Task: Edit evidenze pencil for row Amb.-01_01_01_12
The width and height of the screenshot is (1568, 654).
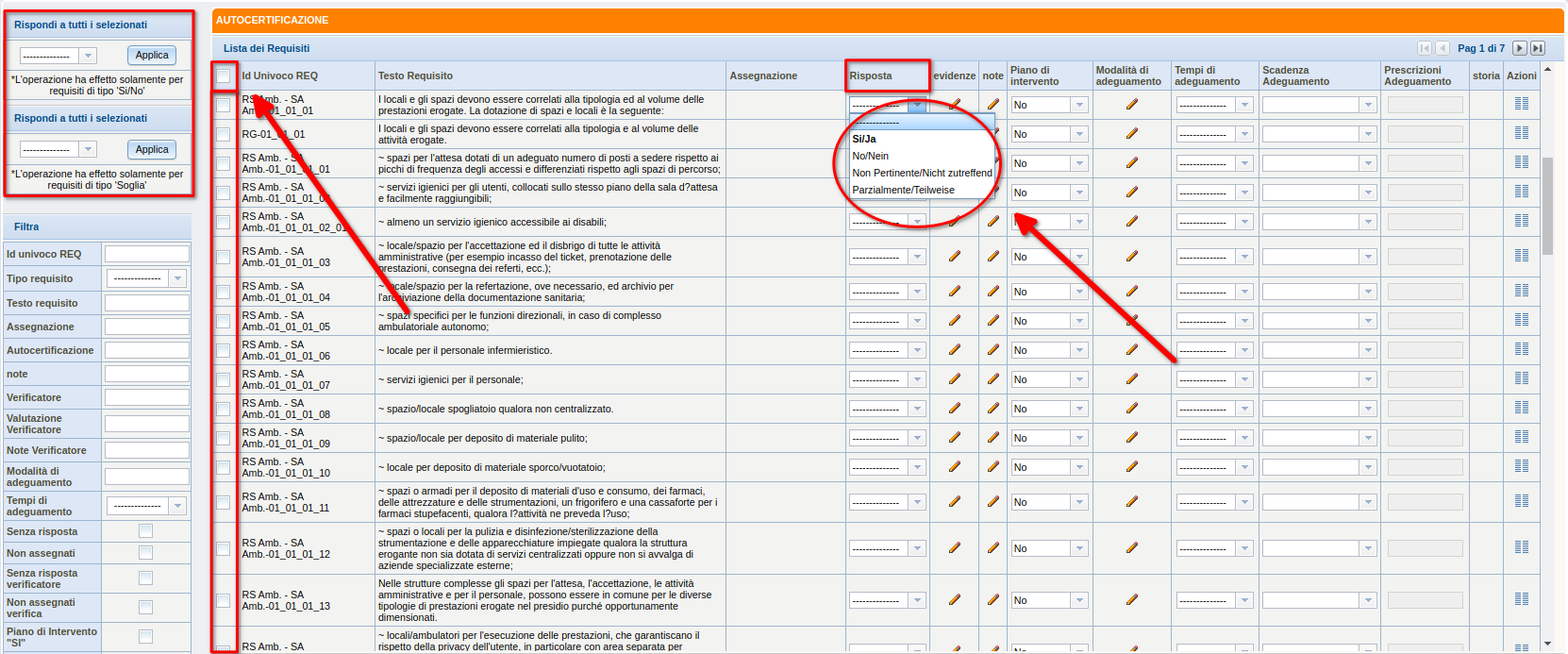Action: (x=955, y=547)
